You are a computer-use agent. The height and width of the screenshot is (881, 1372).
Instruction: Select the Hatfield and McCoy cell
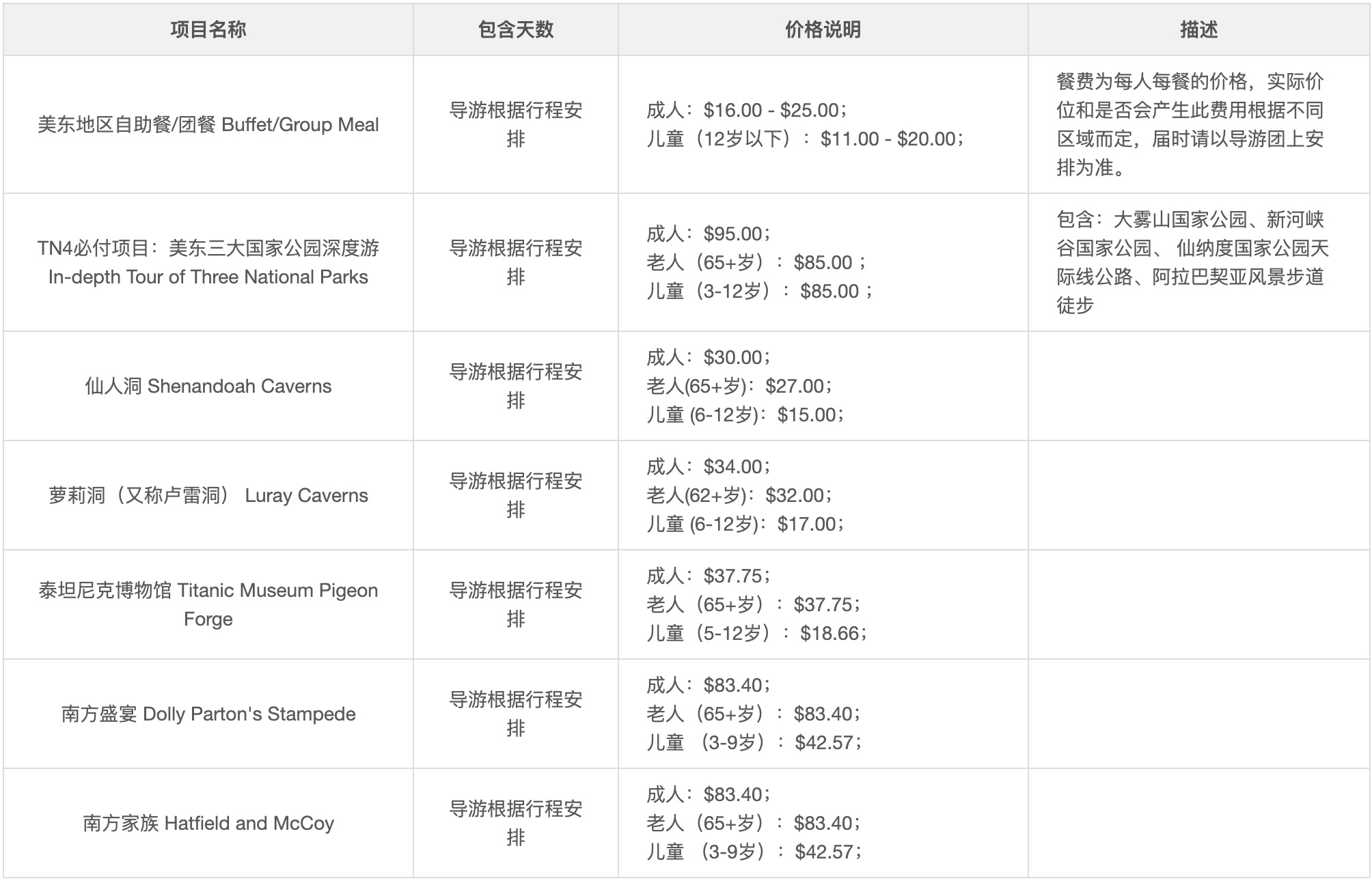(208, 823)
